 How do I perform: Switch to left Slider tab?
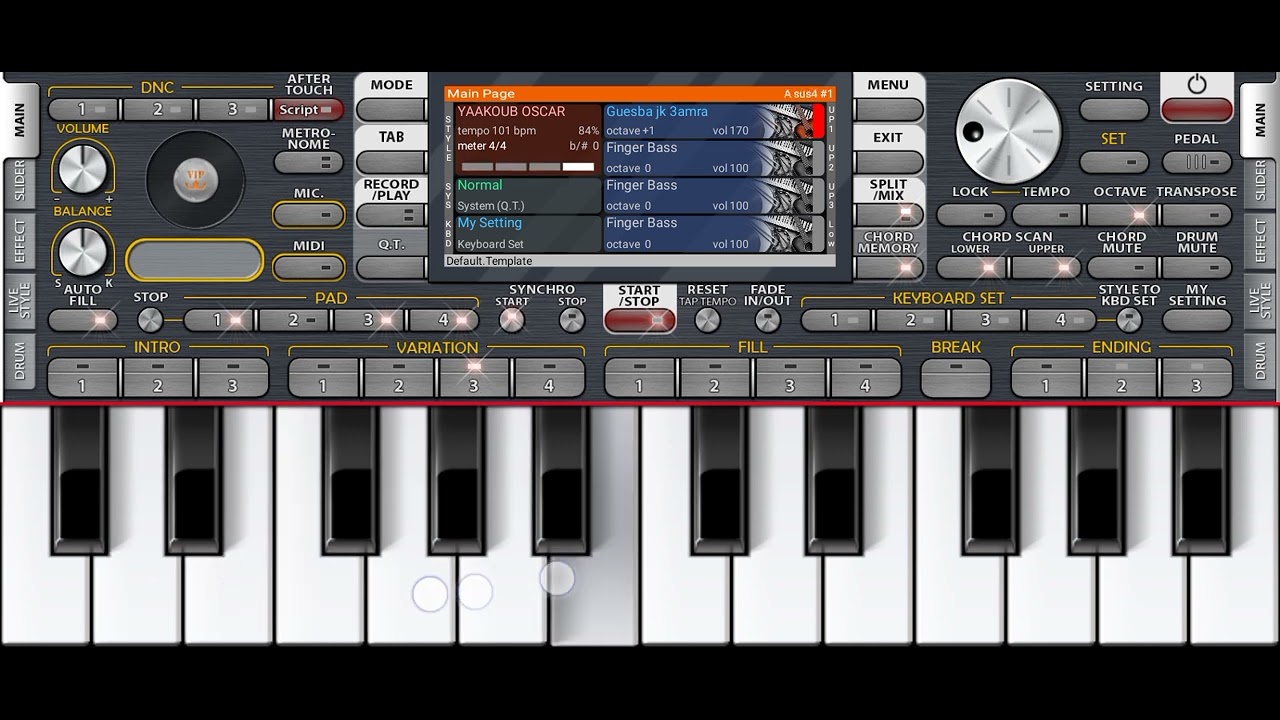(x=18, y=181)
